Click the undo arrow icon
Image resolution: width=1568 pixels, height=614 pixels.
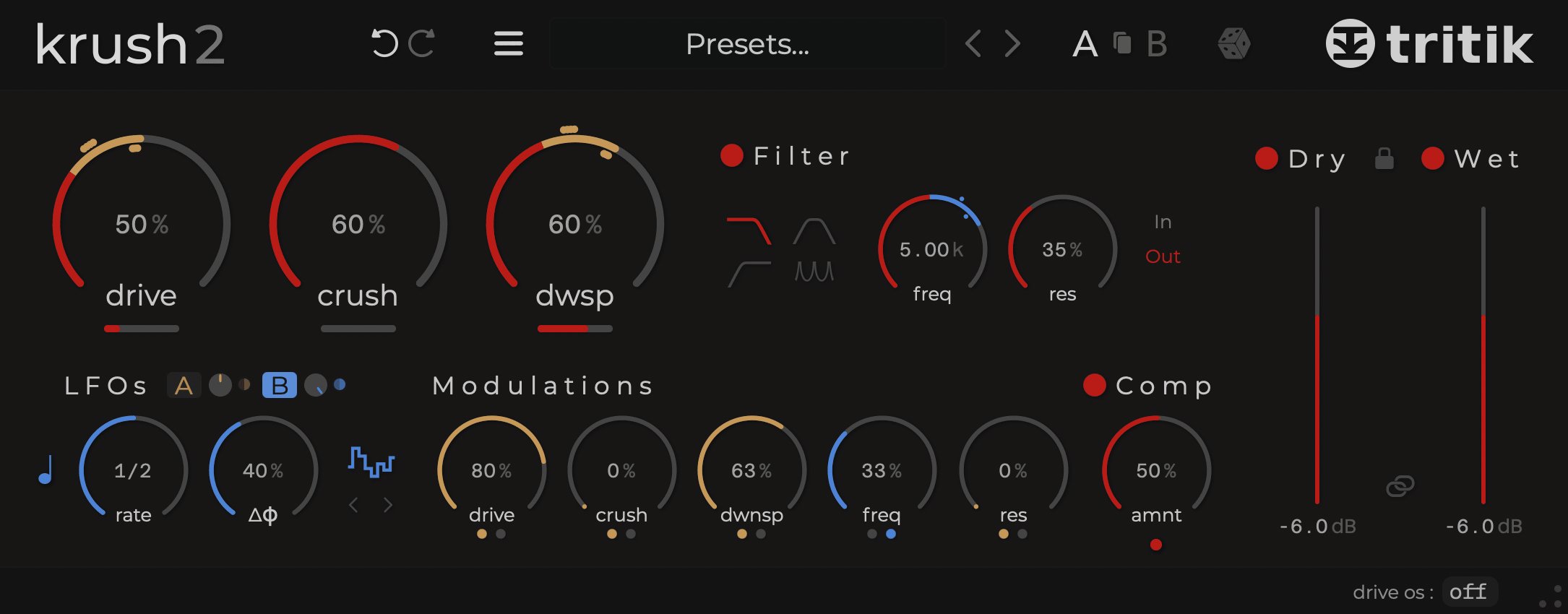pos(384,43)
